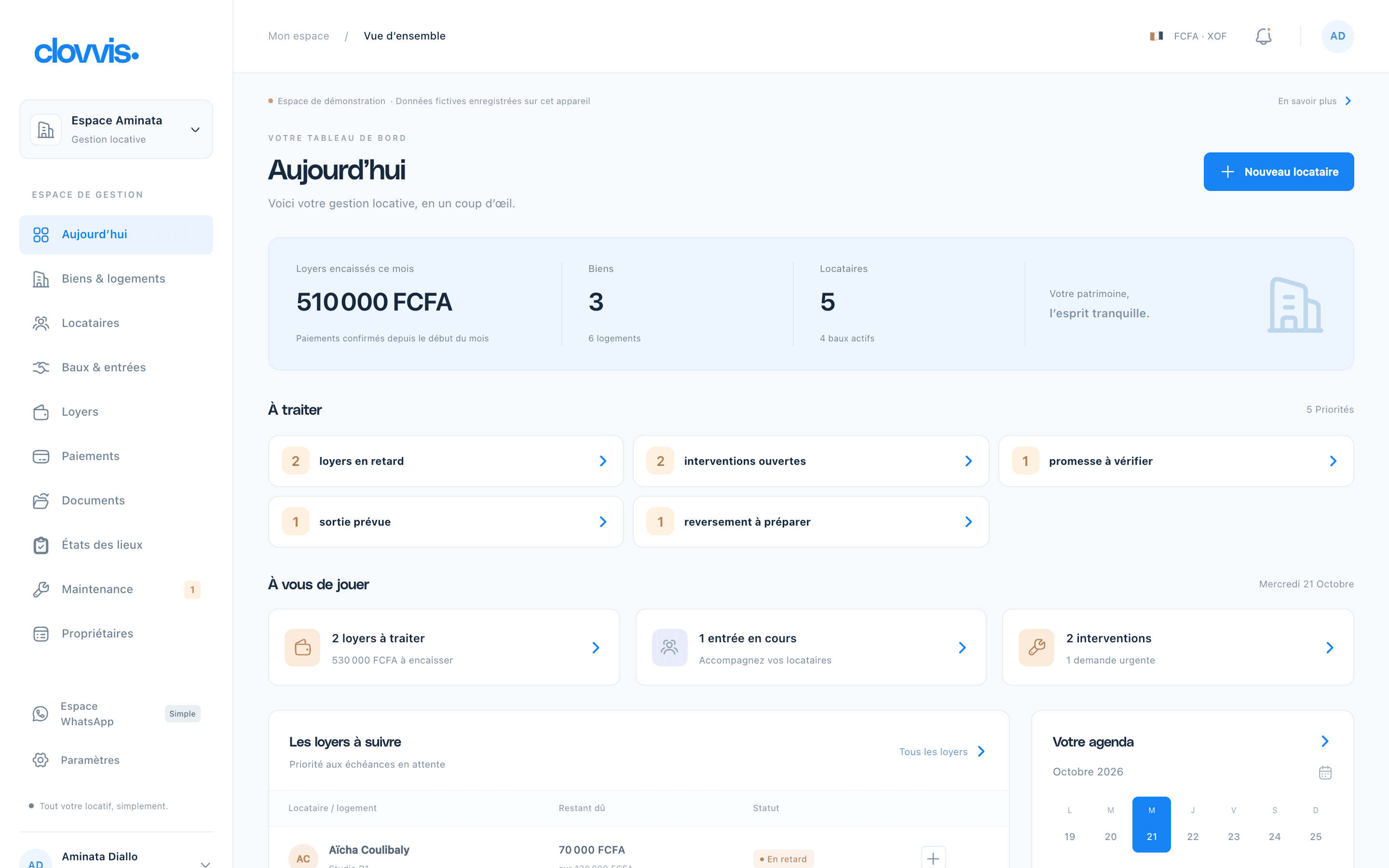This screenshot has width=1389, height=868.
Task: Click the calendar icon beside Octobre 2026
Action: [x=1325, y=772]
